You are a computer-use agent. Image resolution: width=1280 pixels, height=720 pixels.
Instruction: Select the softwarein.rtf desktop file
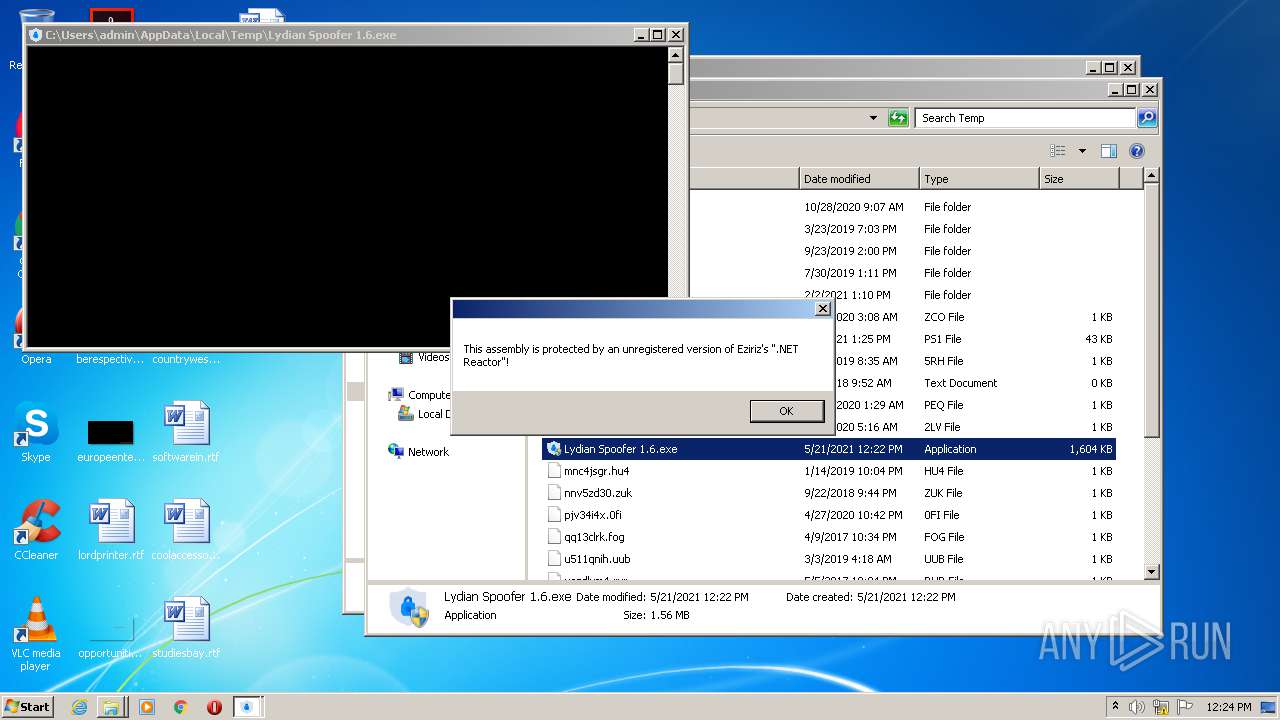coord(186,433)
